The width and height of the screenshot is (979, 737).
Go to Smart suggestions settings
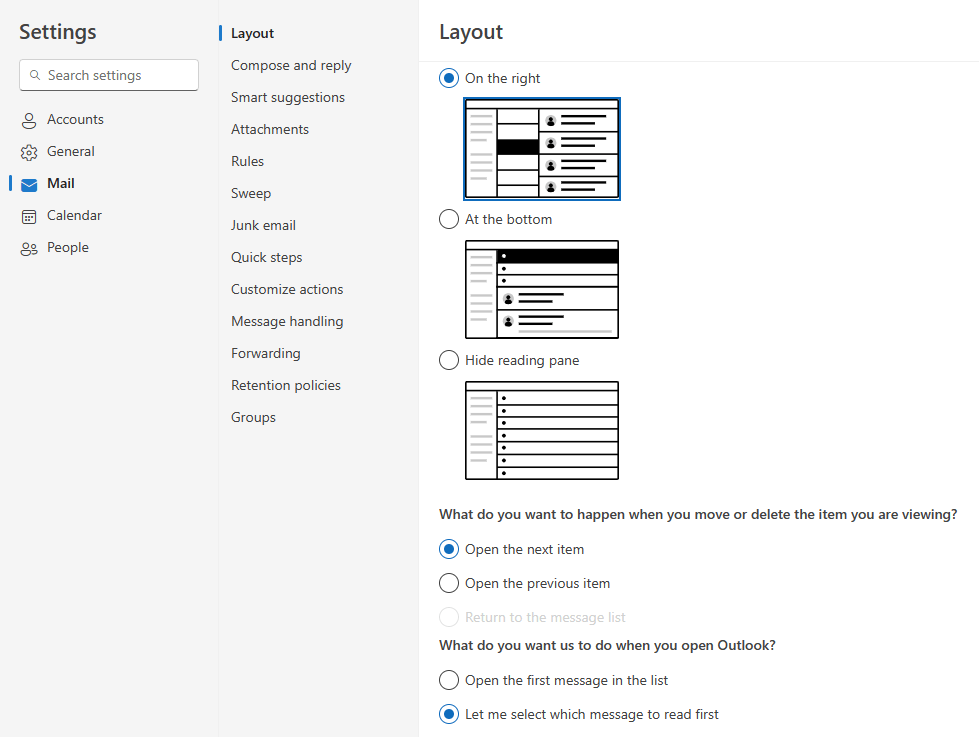click(288, 97)
